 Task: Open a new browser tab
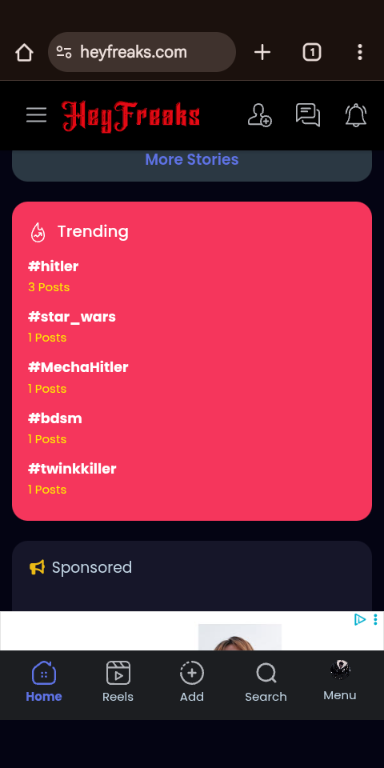pos(263,52)
